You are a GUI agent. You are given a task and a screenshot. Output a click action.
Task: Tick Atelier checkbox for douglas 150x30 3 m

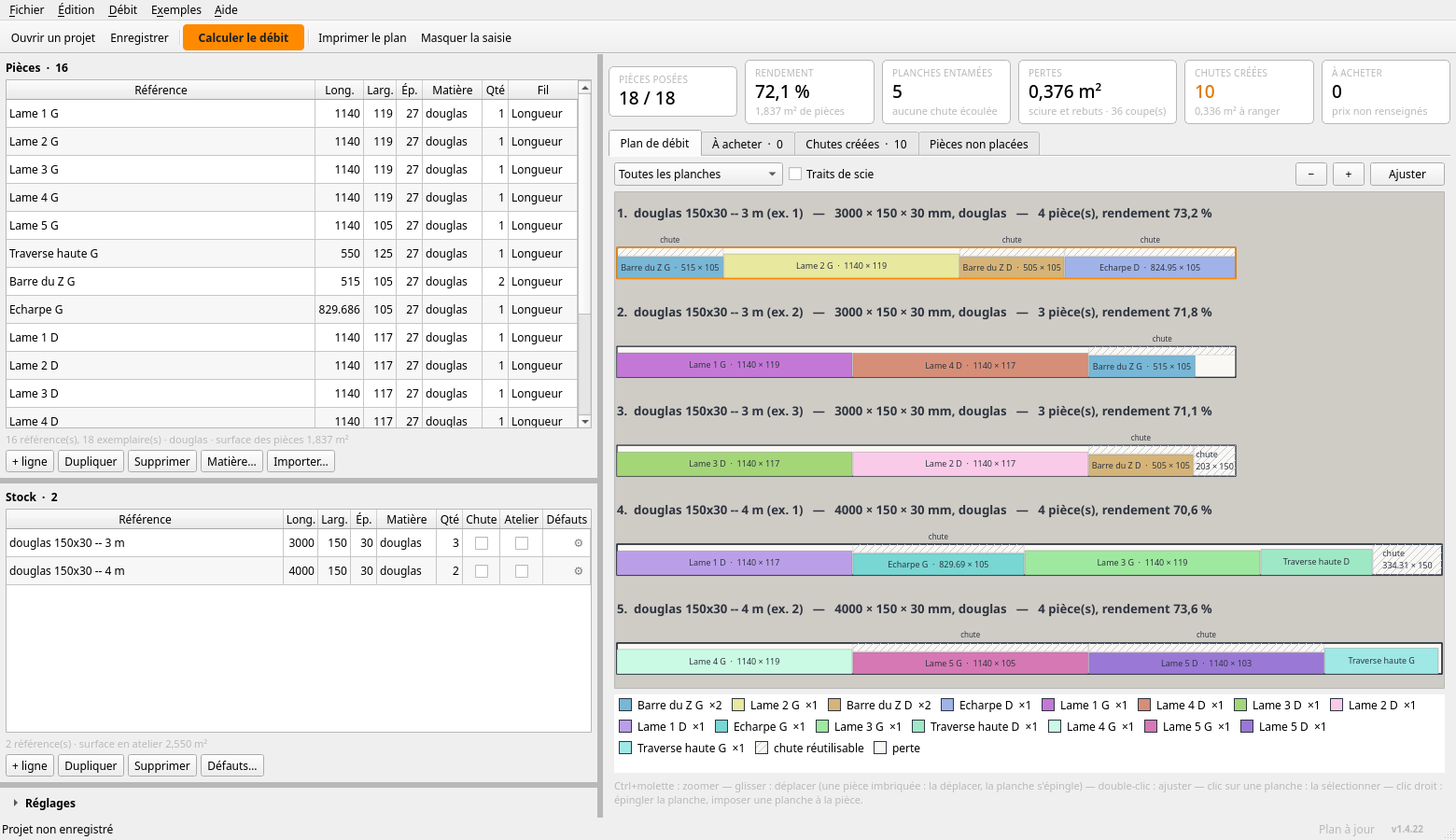tap(522, 543)
